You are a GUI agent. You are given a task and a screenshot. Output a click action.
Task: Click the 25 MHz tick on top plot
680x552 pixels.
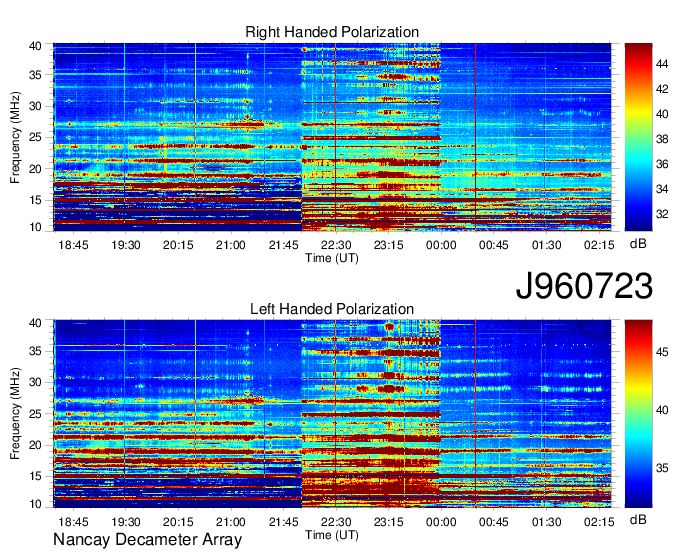[x=35, y=137]
